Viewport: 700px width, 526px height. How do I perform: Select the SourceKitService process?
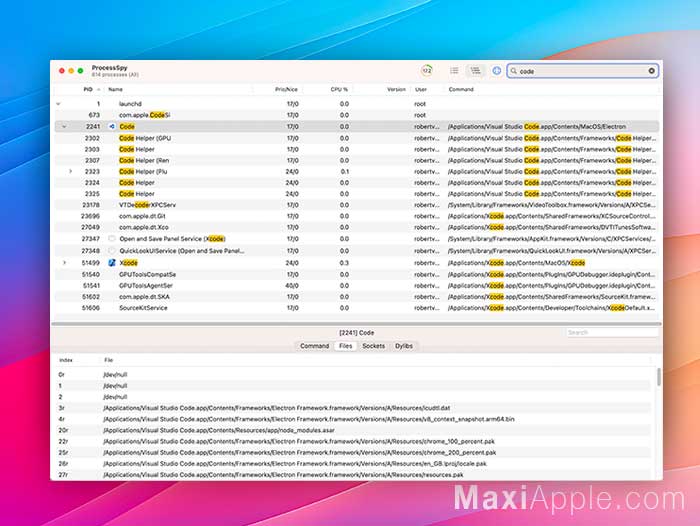(356, 308)
